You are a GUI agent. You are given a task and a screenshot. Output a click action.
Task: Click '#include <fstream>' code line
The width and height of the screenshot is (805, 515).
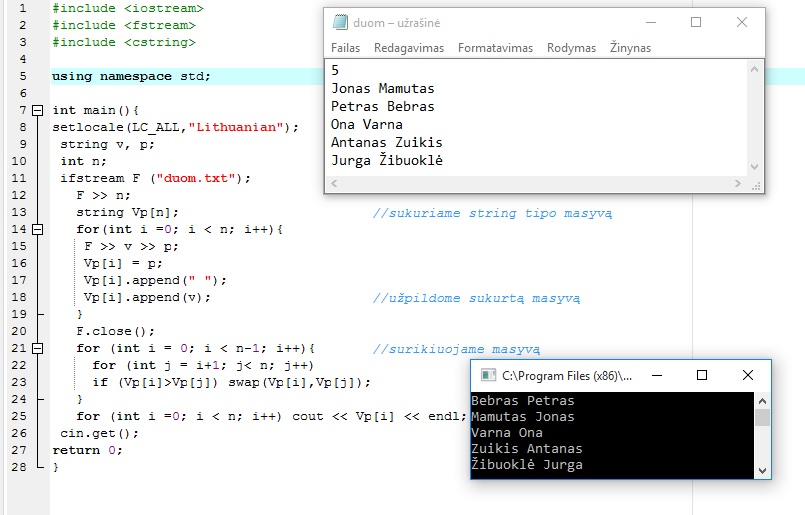click(124, 25)
